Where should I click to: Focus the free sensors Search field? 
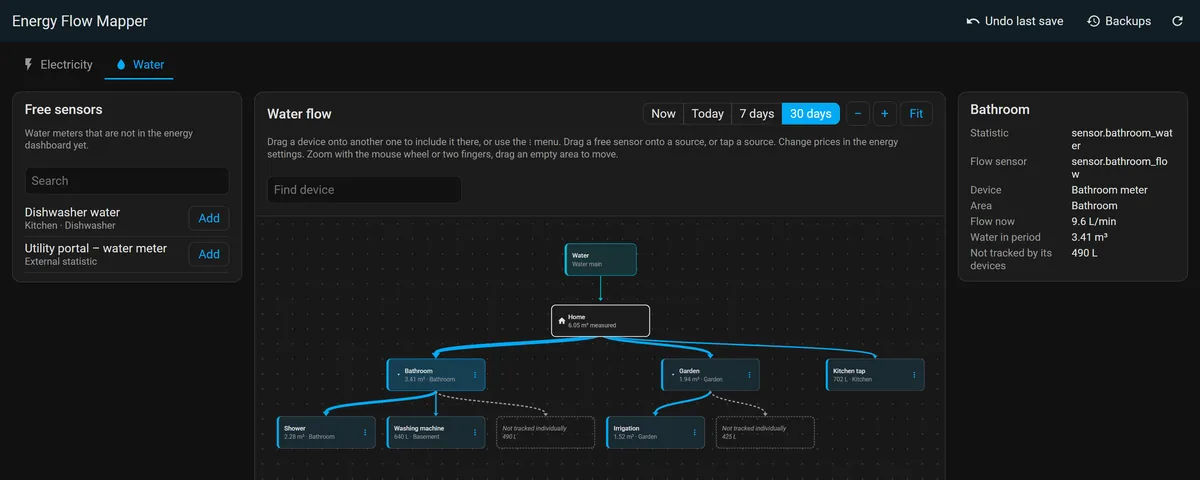pos(127,181)
